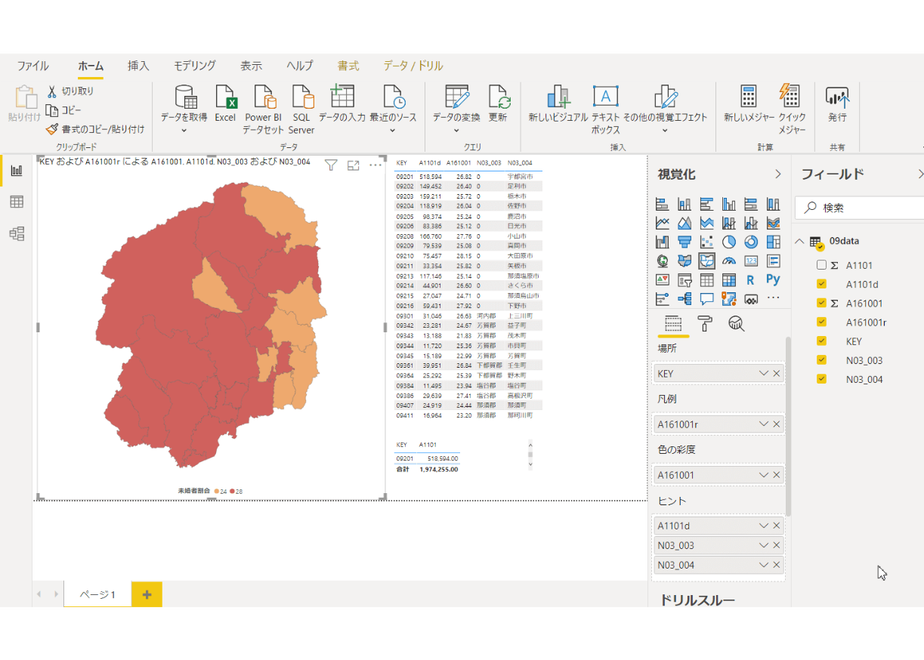Collapse the 視覚化 pane with chevron
Image resolution: width=924 pixels, height=660 pixels.
778,174
